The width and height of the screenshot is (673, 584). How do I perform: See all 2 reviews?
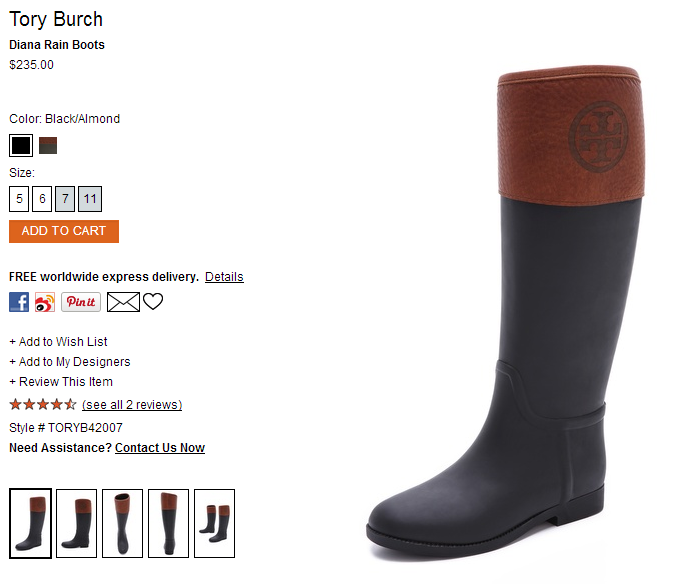[x=132, y=405]
